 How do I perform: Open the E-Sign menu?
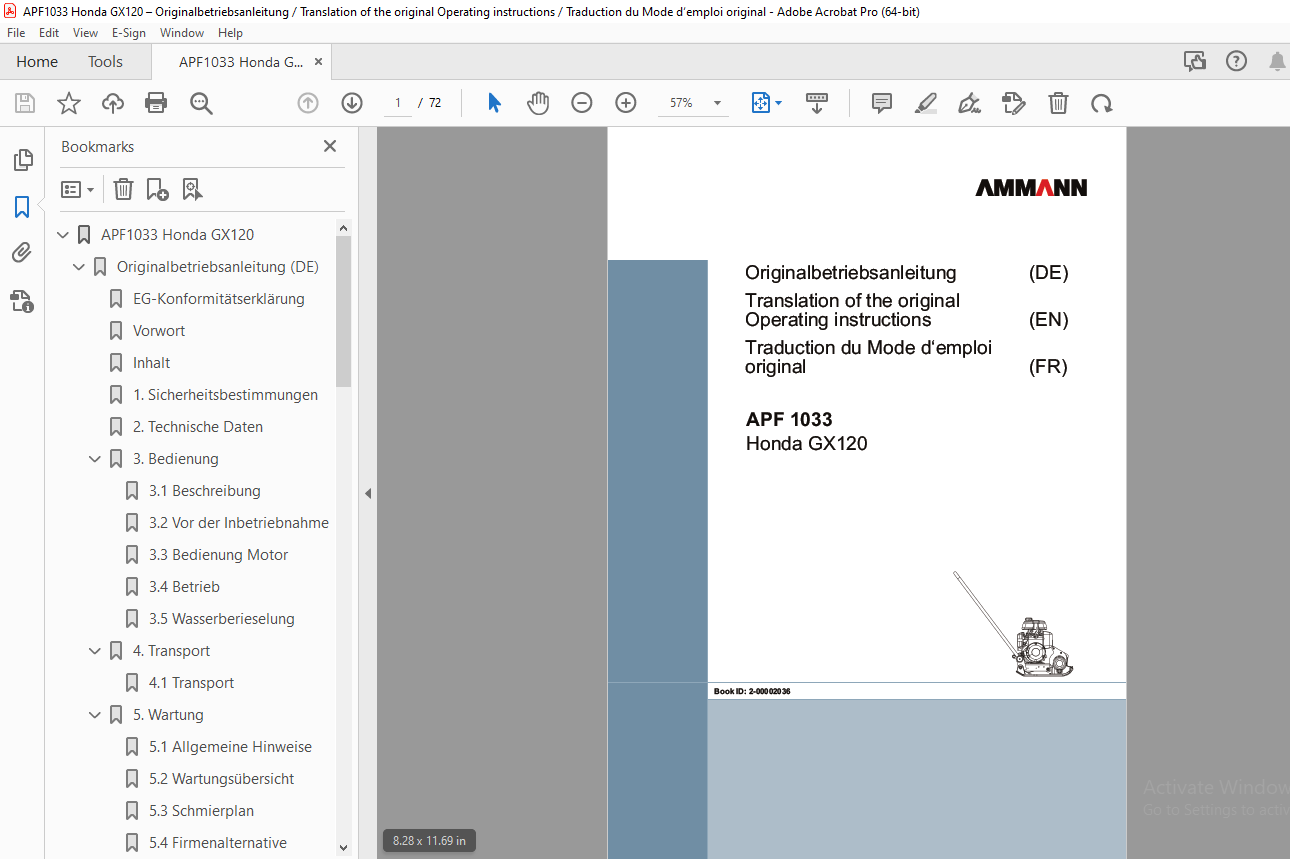click(x=129, y=33)
